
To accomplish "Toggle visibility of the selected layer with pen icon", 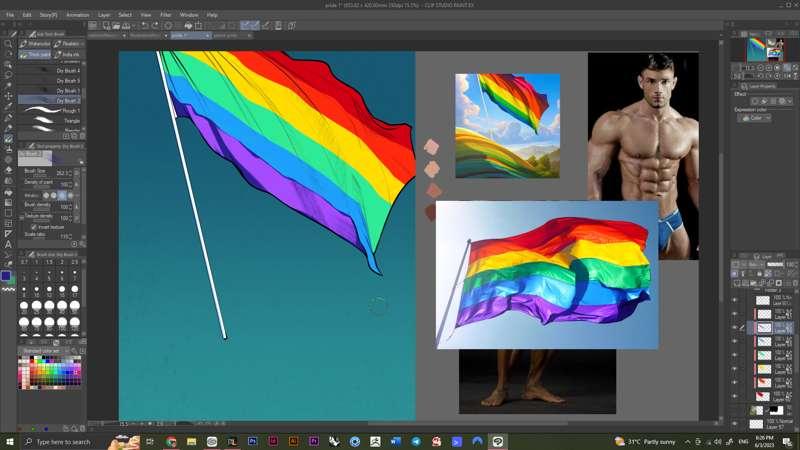I will point(735,328).
